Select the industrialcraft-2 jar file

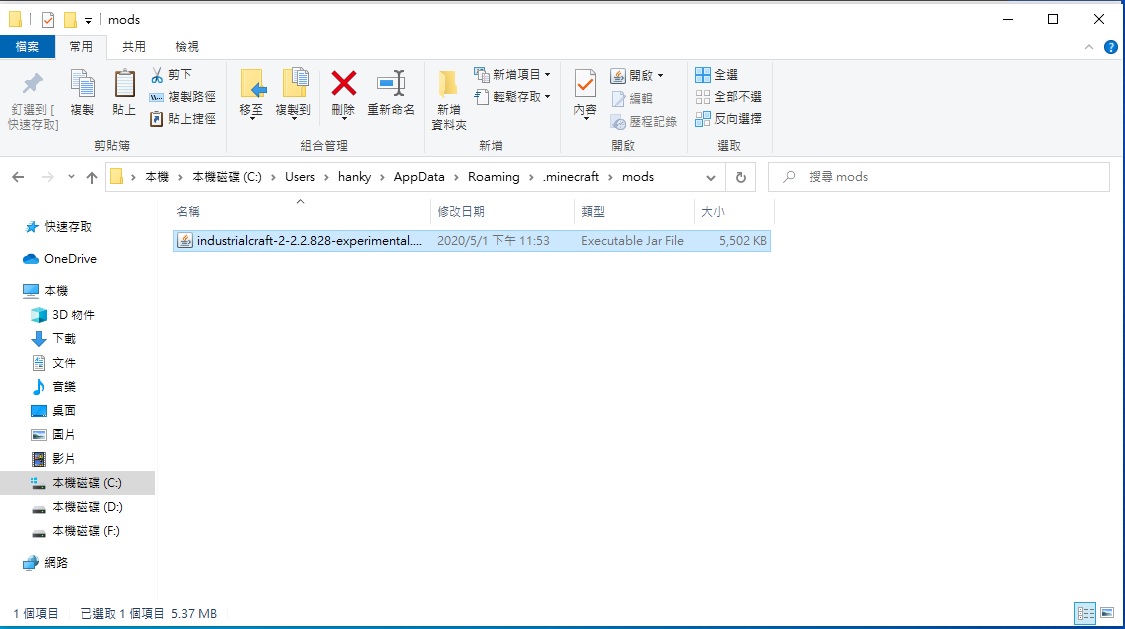[x=471, y=241]
